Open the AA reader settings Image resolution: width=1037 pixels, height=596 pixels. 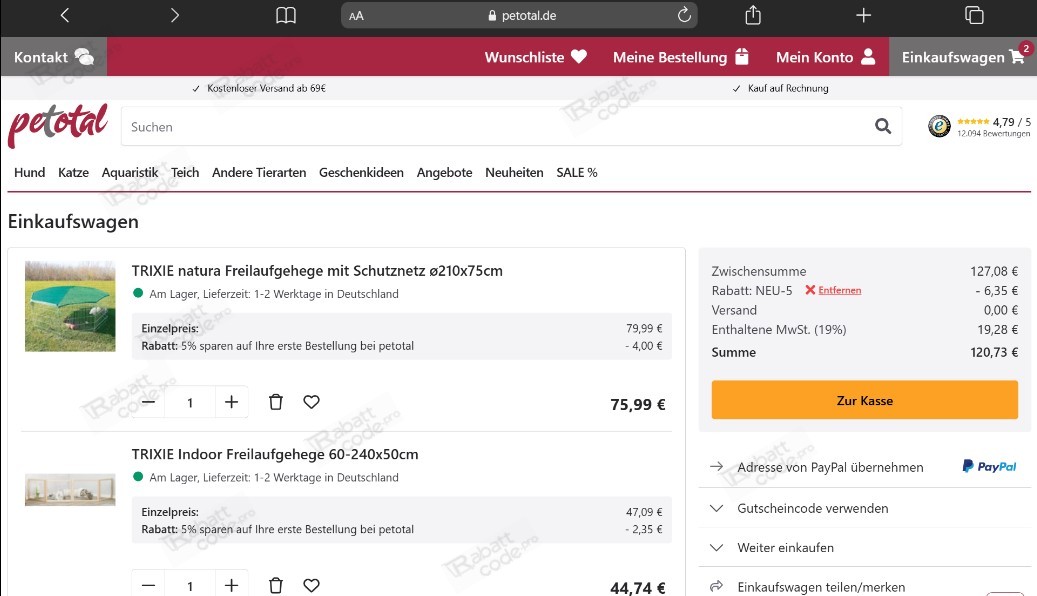point(356,16)
